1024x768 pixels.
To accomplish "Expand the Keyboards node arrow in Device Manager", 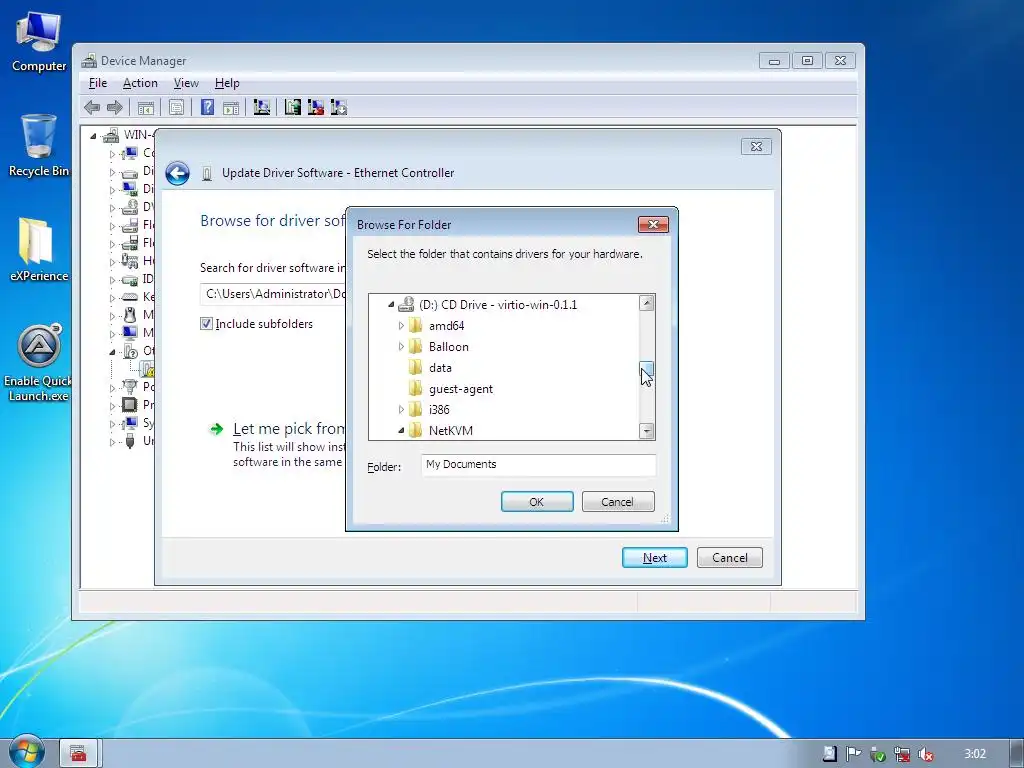I will 112,298.
